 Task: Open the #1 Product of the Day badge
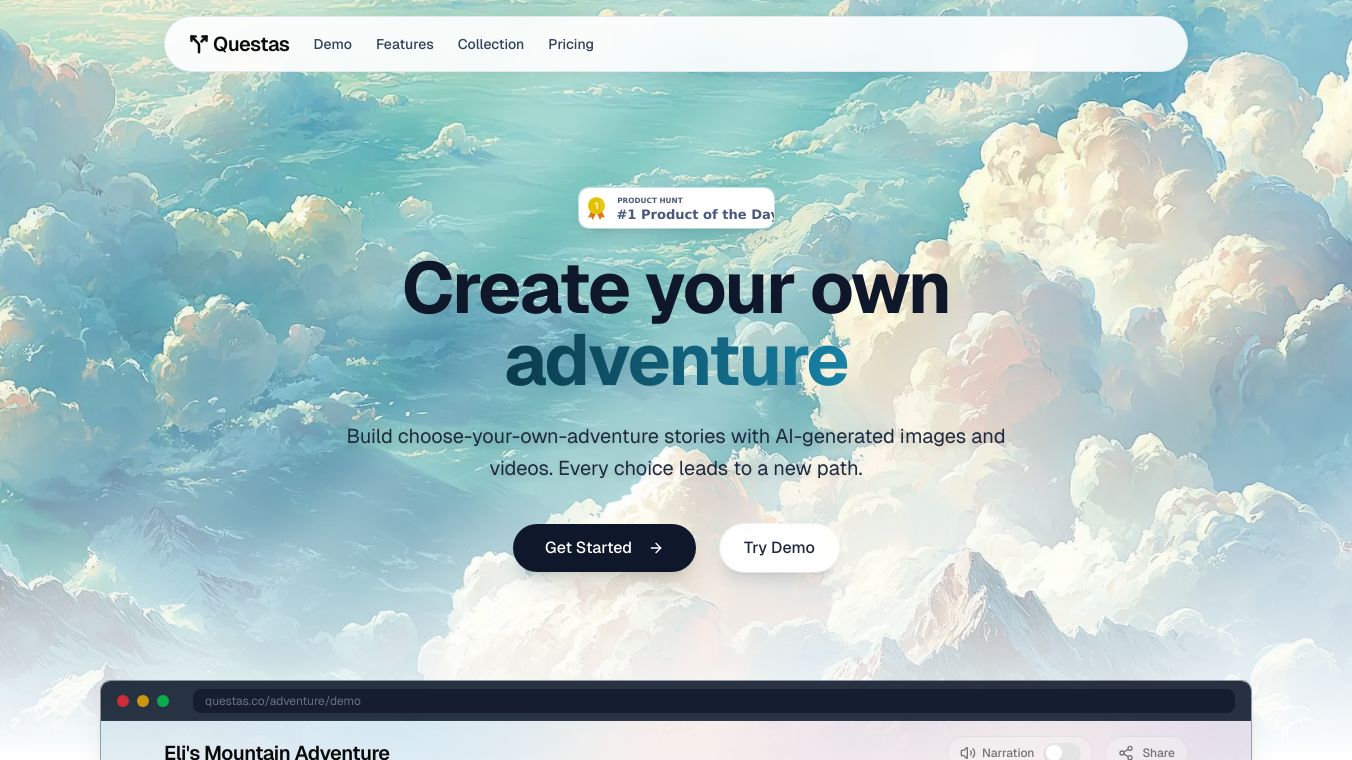[x=677, y=208]
